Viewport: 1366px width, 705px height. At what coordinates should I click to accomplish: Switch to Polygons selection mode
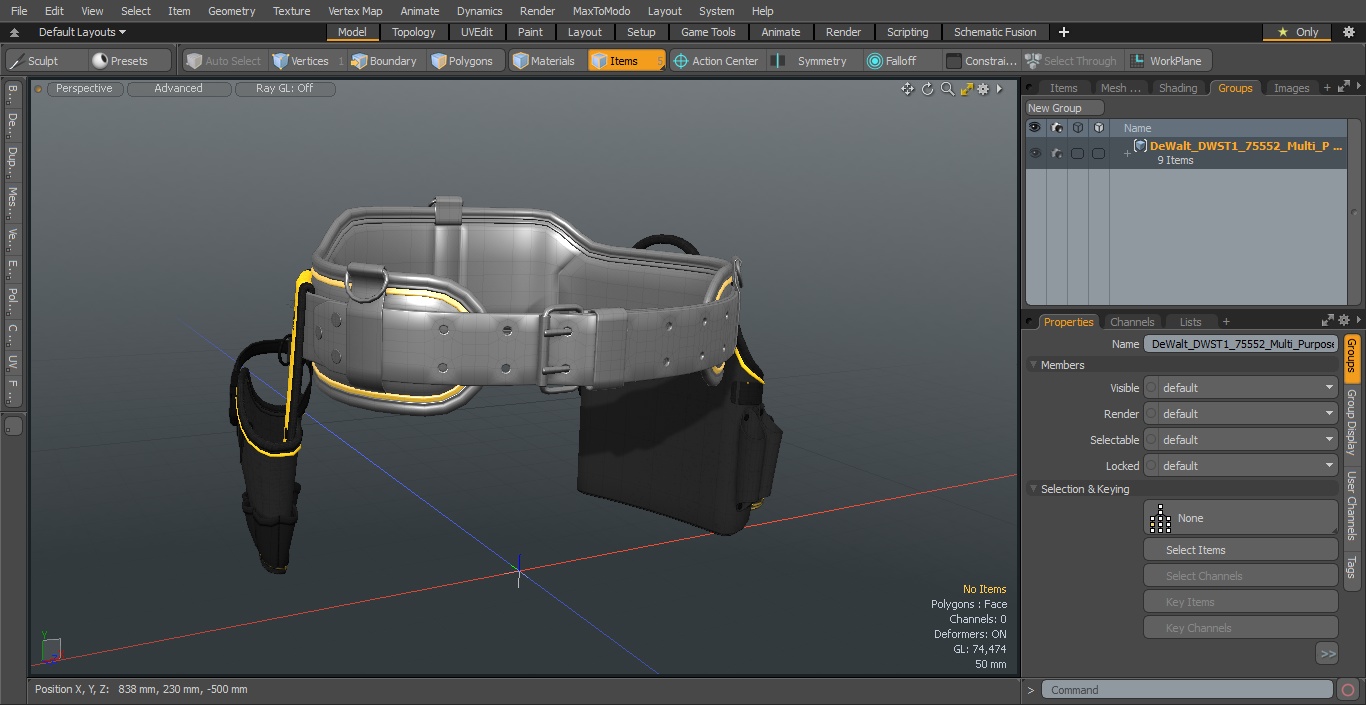point(464,61)
